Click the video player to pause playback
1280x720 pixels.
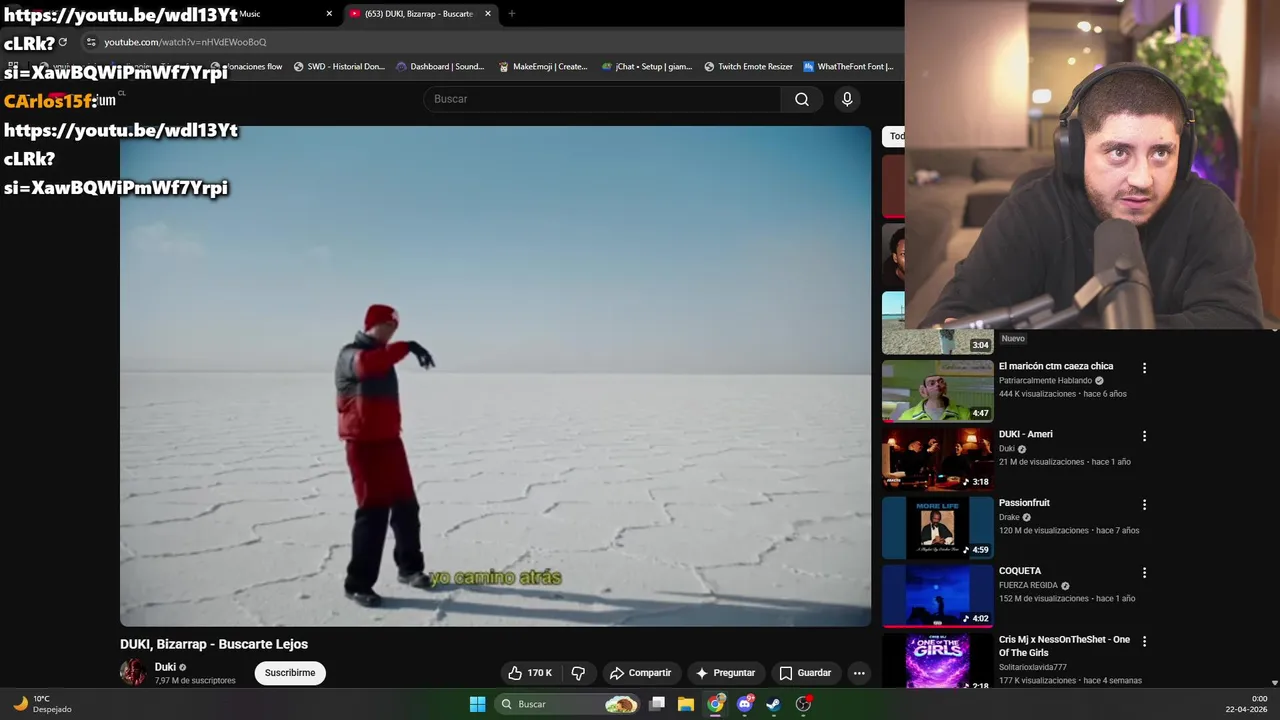point(495,376)
